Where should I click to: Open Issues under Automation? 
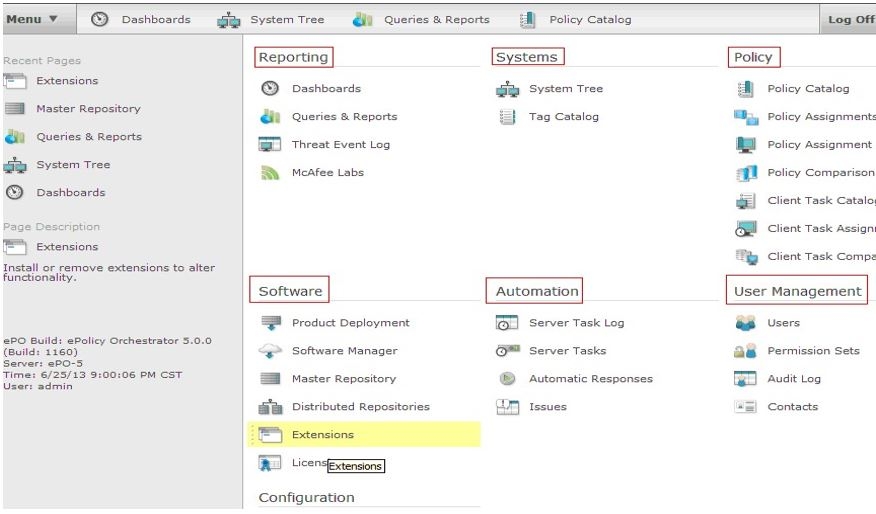click(x=547, y=407)
